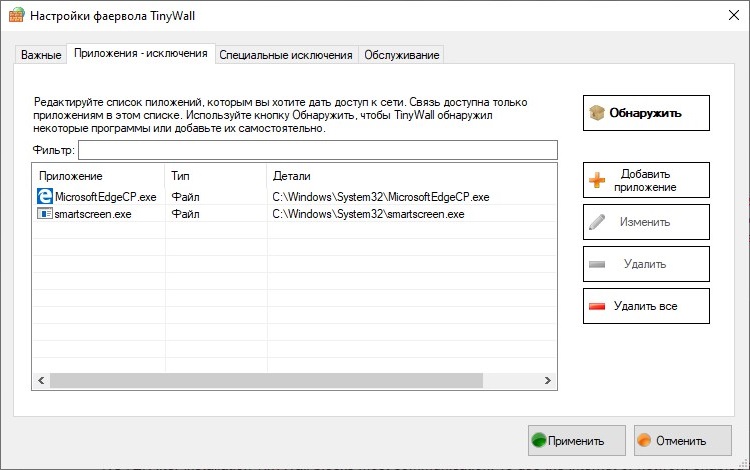Click the red minus icon on Удалить все

coord(597,306)
